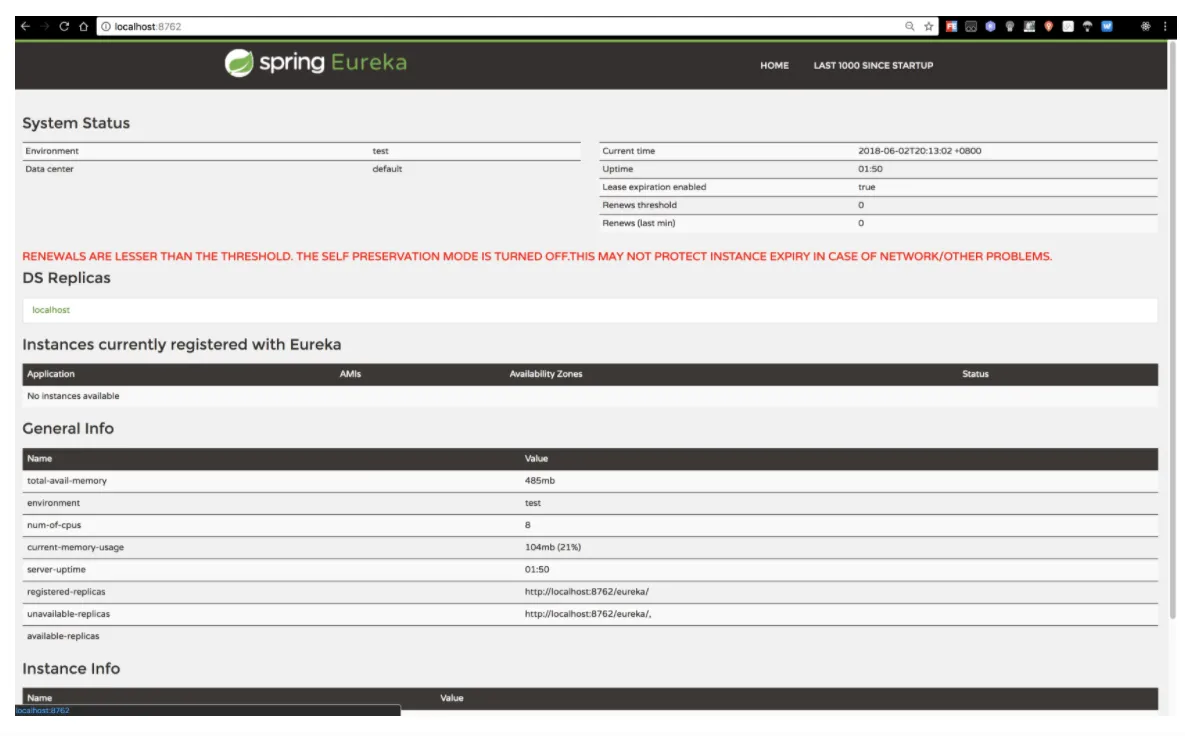Click the Uptime value in System Status
This screenshot has width=1185, height=736.
click(870, 169)
